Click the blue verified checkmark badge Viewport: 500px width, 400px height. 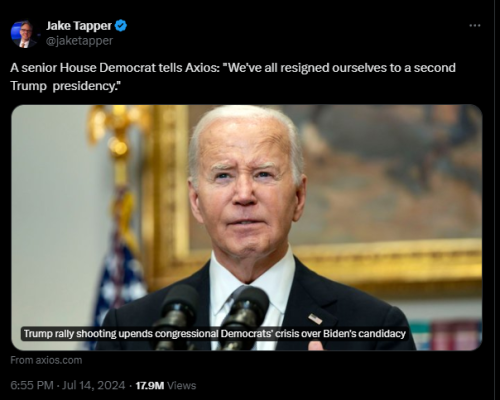pyautogui.click(x=121, y=26)
